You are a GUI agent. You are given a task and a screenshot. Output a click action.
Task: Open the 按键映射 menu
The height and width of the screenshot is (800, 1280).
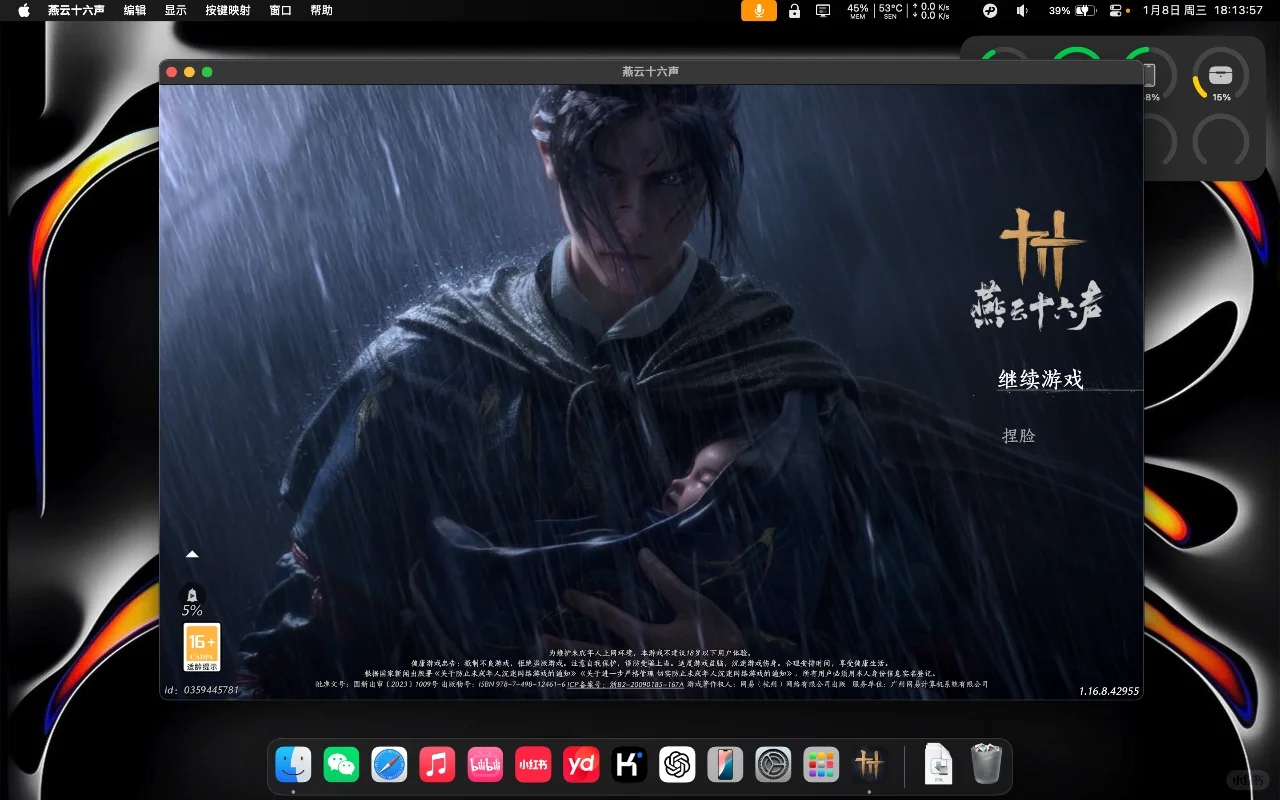[x=228, y=10]
